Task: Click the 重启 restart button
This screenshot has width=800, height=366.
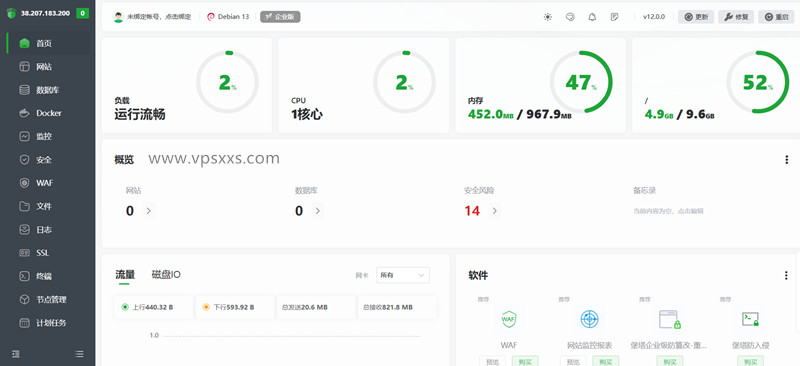Action: [776, 17]
